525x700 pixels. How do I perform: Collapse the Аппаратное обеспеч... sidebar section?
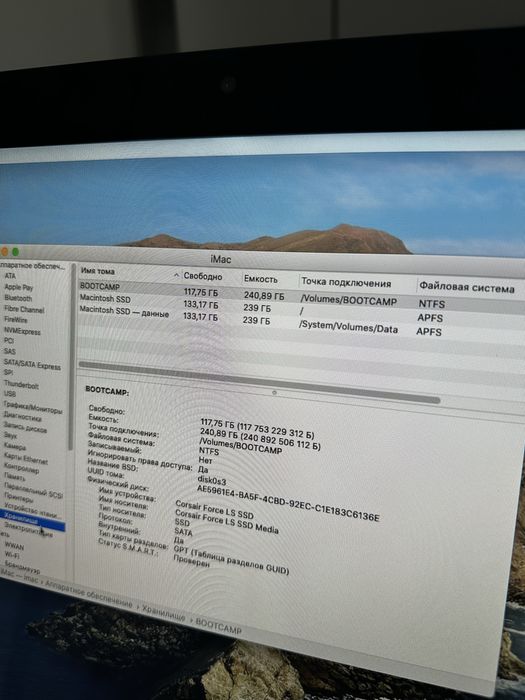(32, 266)
